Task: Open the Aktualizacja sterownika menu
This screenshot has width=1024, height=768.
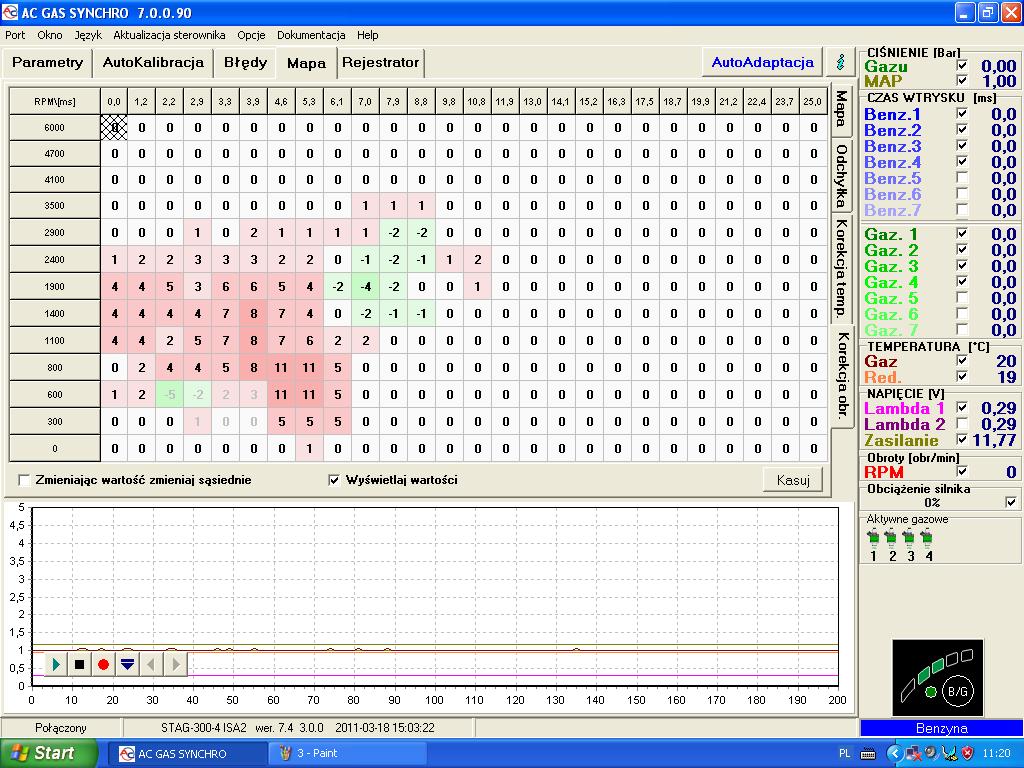Action: coord(169,35)
